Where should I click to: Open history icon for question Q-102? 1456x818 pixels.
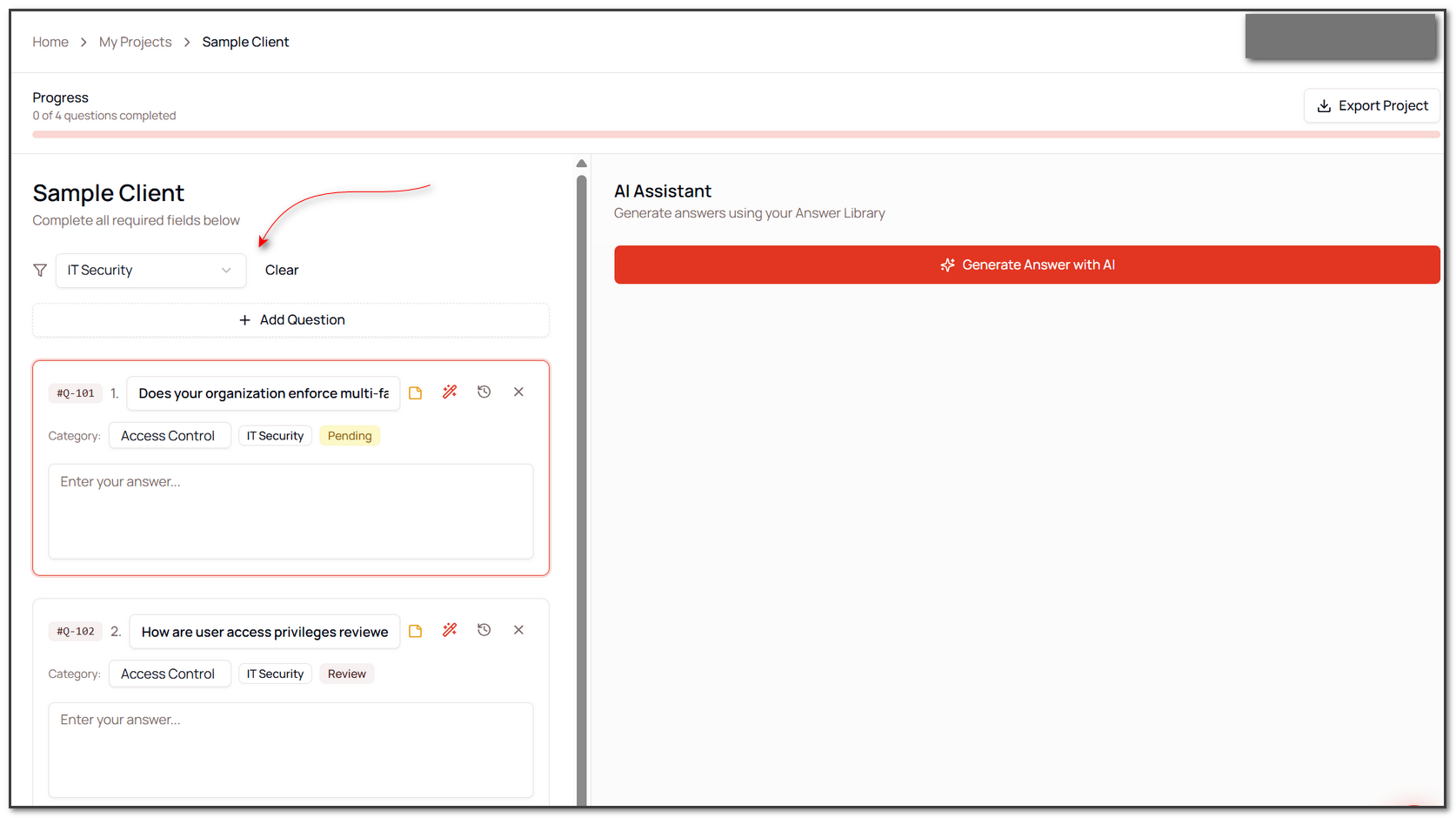484,630
